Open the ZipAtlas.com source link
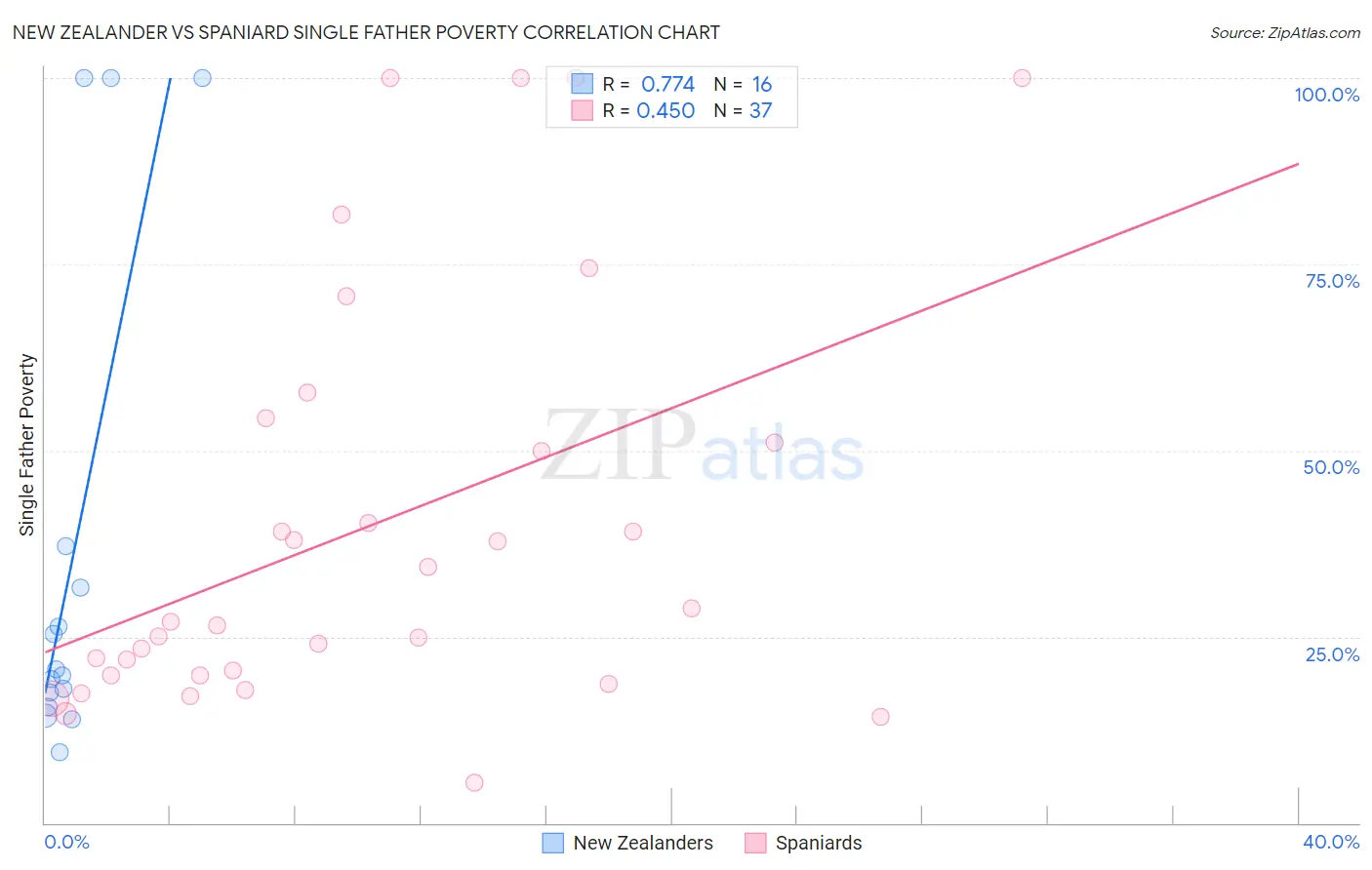Screen dimensions: 1372x870 pyautogui.click(x=1285, y=32)
